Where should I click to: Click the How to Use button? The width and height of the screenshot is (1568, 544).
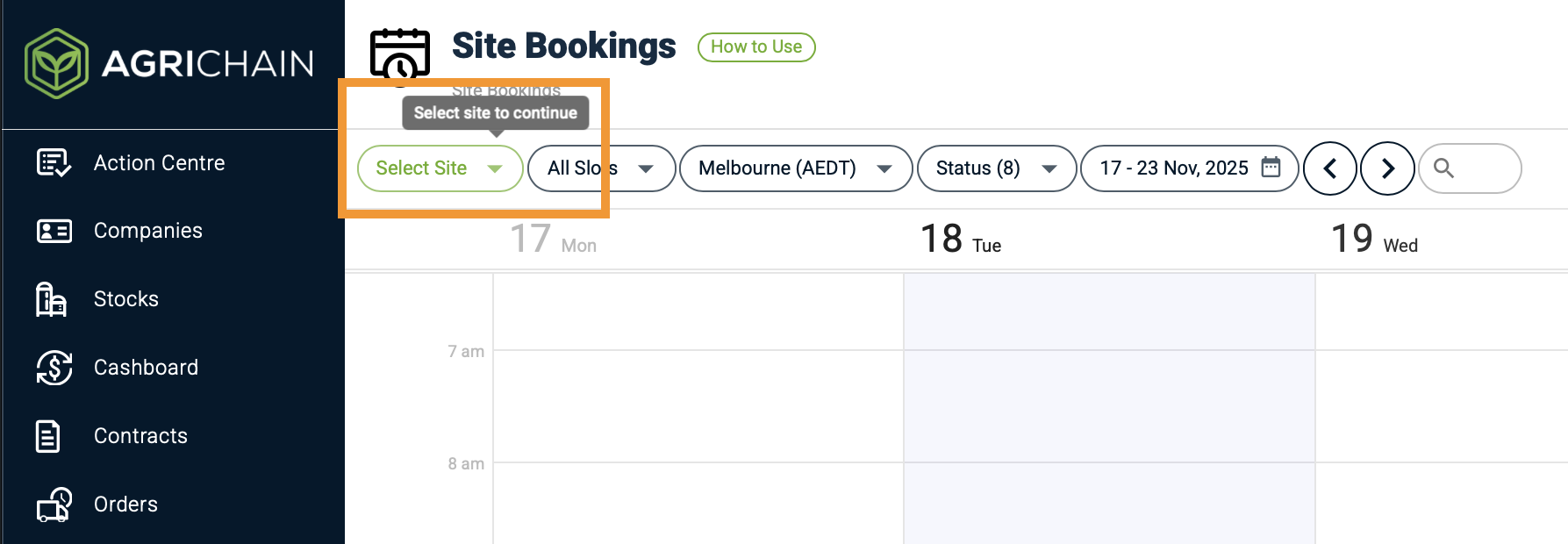point(756,47)
